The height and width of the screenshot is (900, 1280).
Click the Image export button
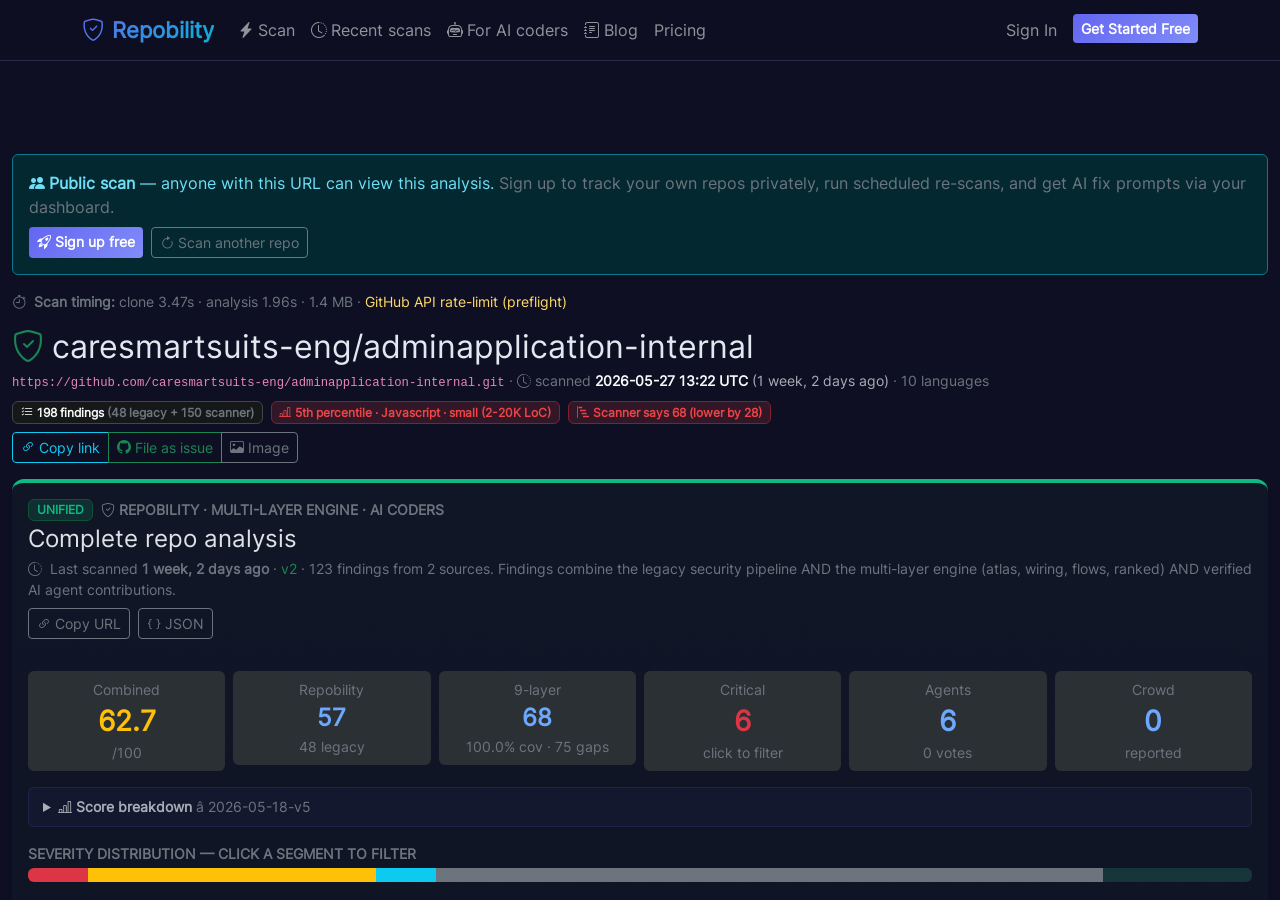[259, 448]
